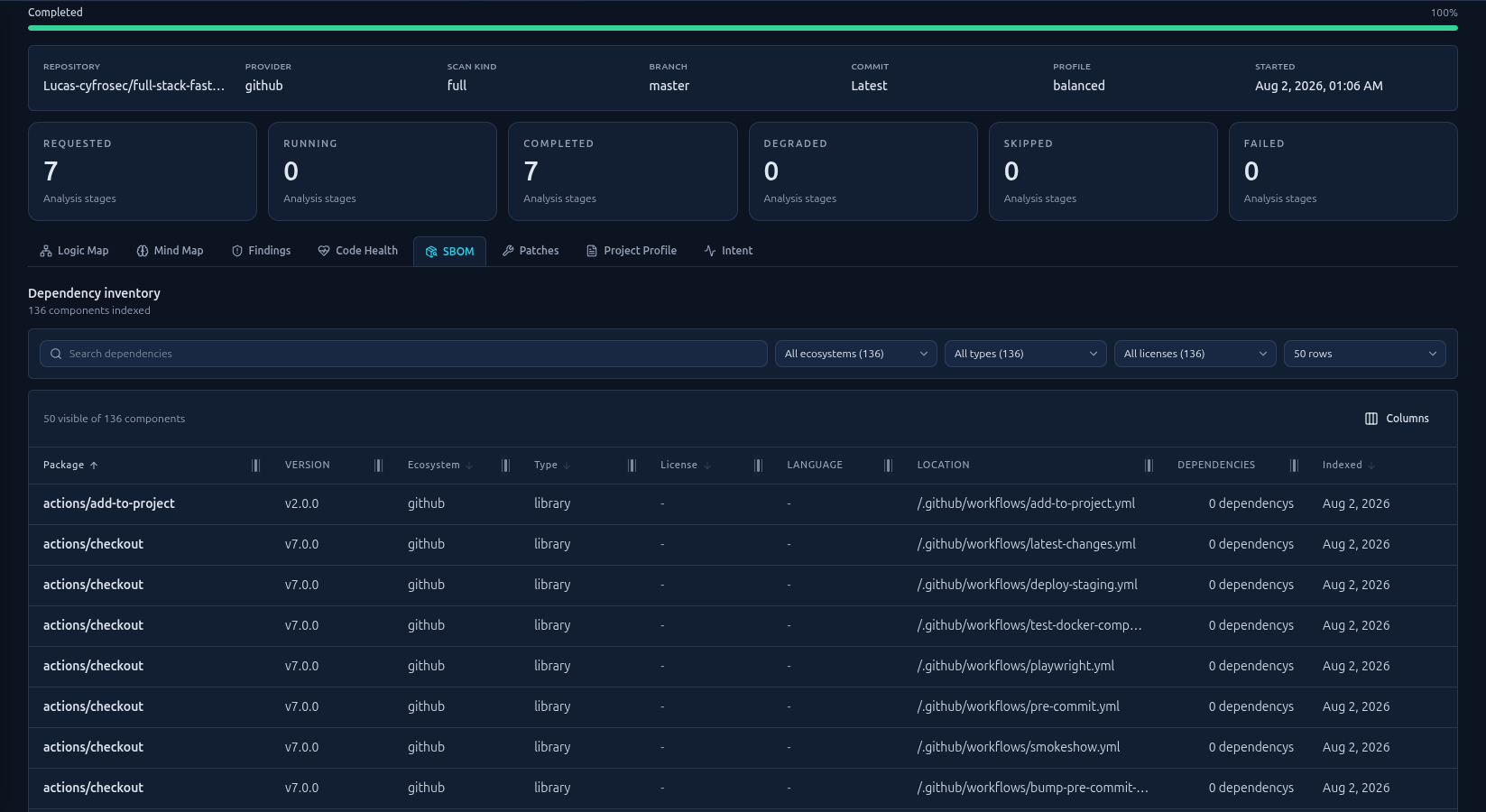Image resolution: width=1486 pixels, height=812 pixels.
Task: Click the Intent activity icon
Action: click(x=710, y=251)
